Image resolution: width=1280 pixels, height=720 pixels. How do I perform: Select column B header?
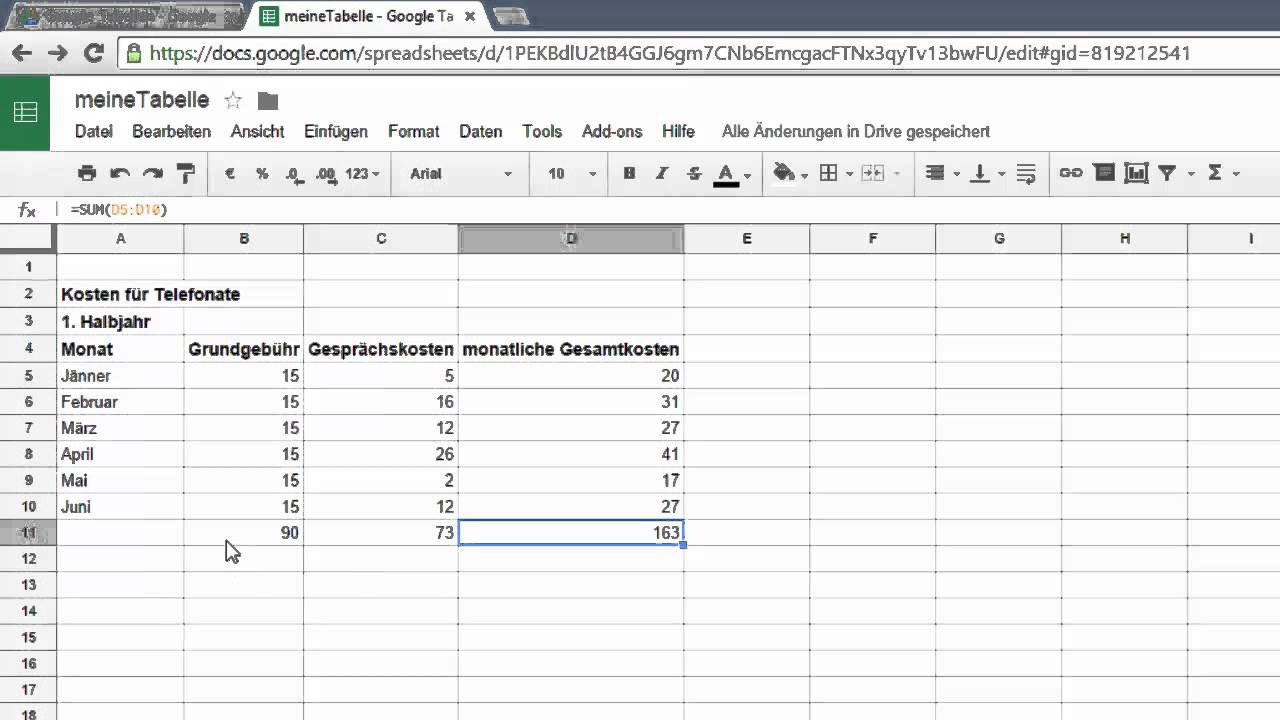pyautogui.click(x=244, y=238)
